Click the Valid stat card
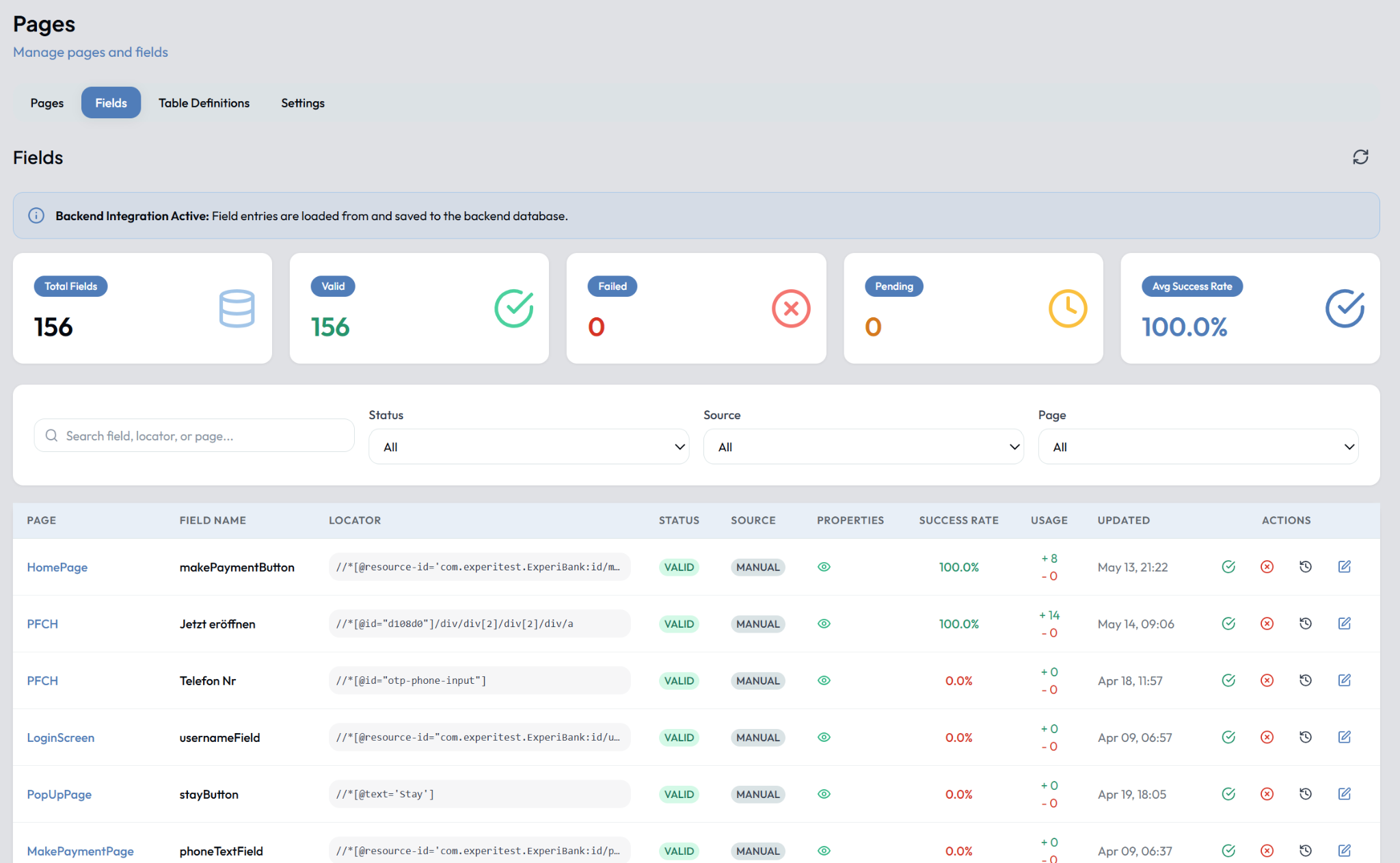The image size is (1400, 863). (x=419, y=308)
